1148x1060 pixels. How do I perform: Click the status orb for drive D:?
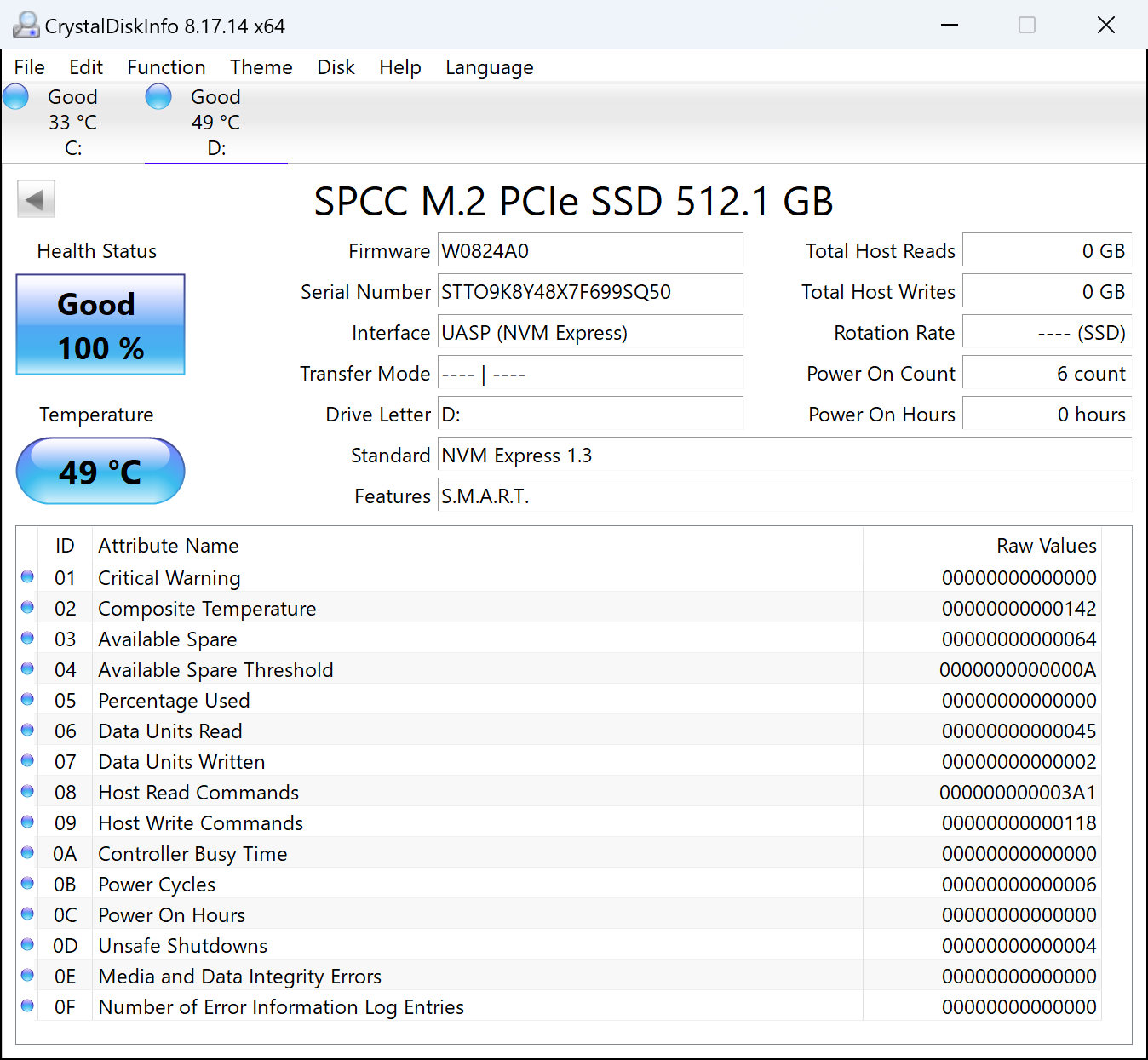pos(158,97)
